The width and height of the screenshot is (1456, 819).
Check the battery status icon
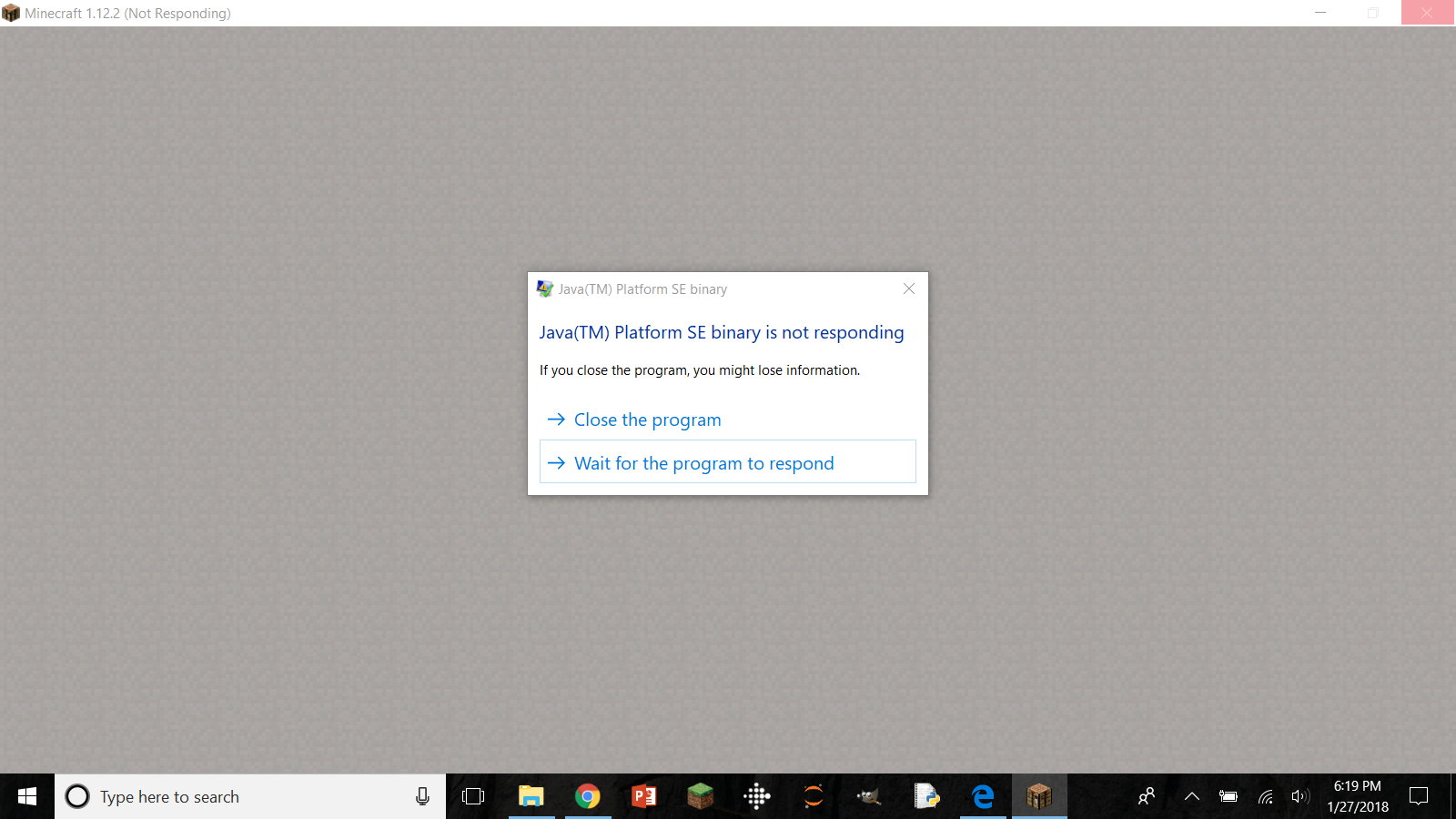pos(1228,796)
